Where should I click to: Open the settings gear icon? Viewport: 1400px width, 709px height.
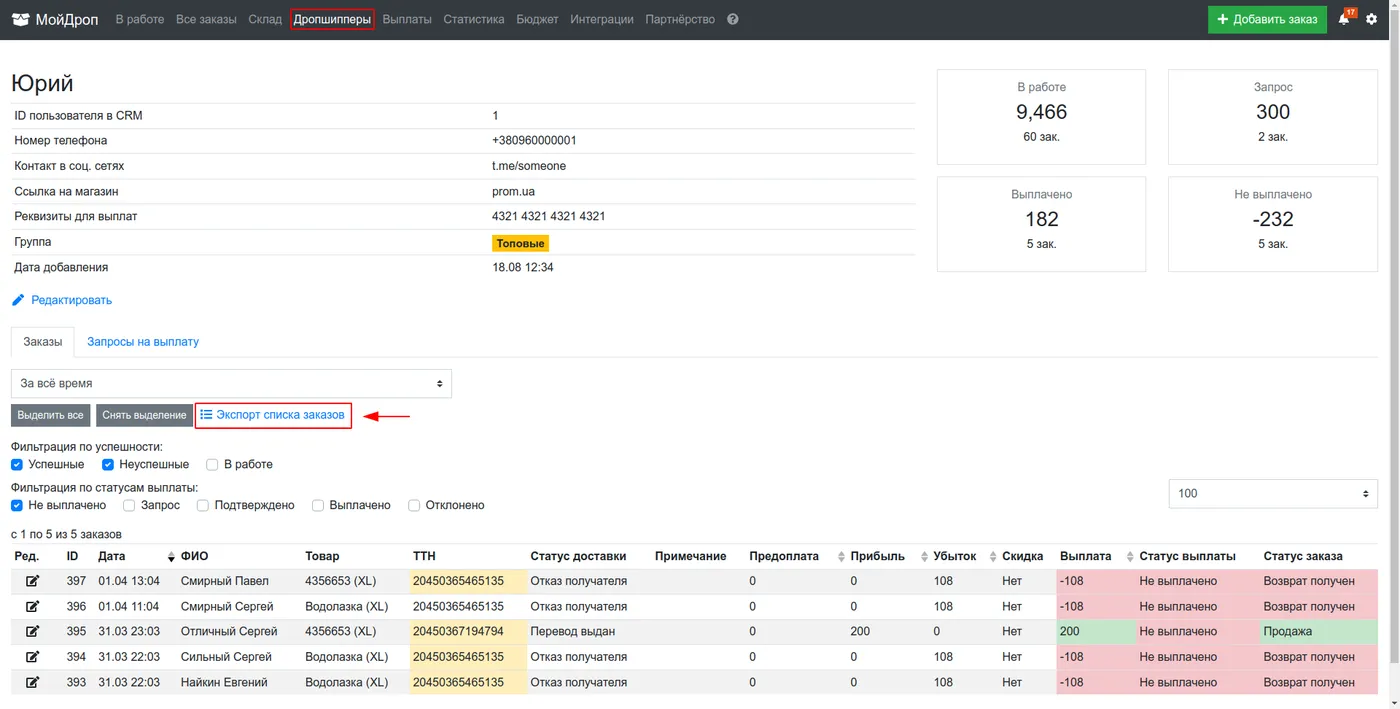tap(1372, 19)
